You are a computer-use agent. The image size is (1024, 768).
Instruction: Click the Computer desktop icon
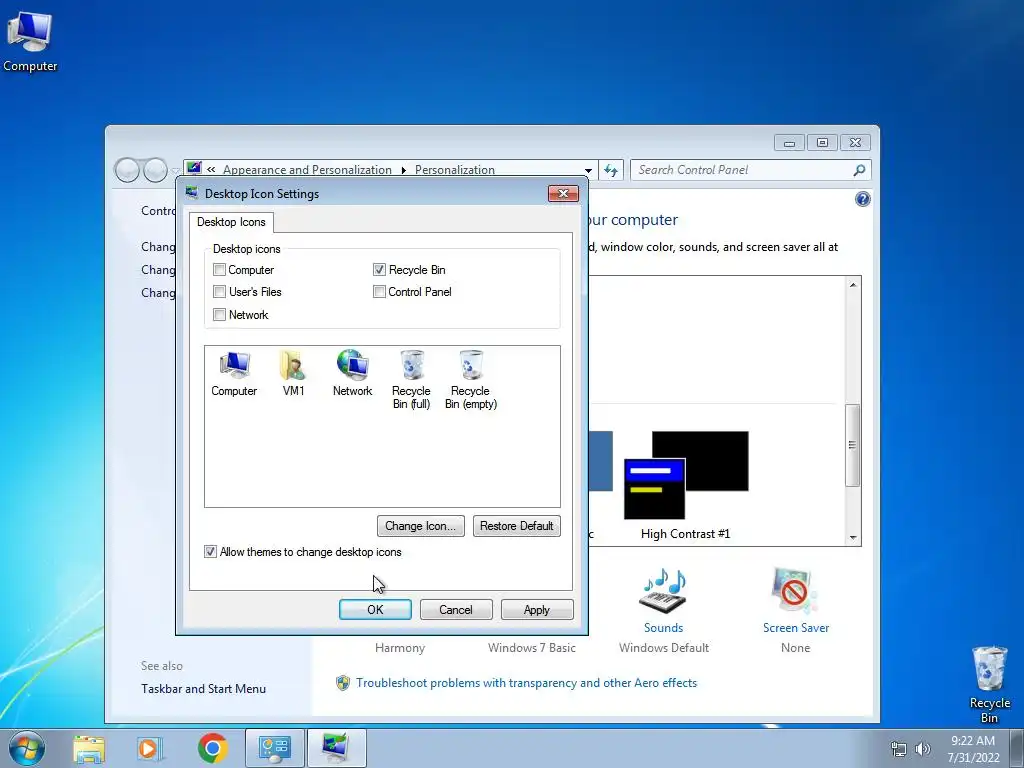pyautogui.click(x=29, y=40)
